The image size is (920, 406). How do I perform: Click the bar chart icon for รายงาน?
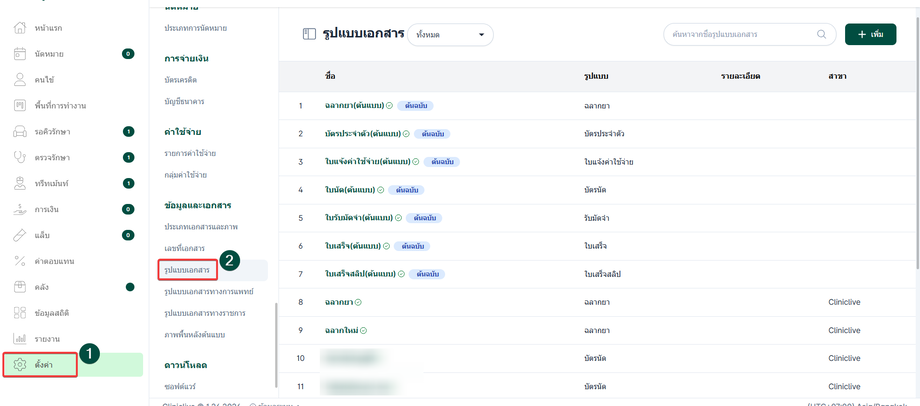click(x=20, y=339)
